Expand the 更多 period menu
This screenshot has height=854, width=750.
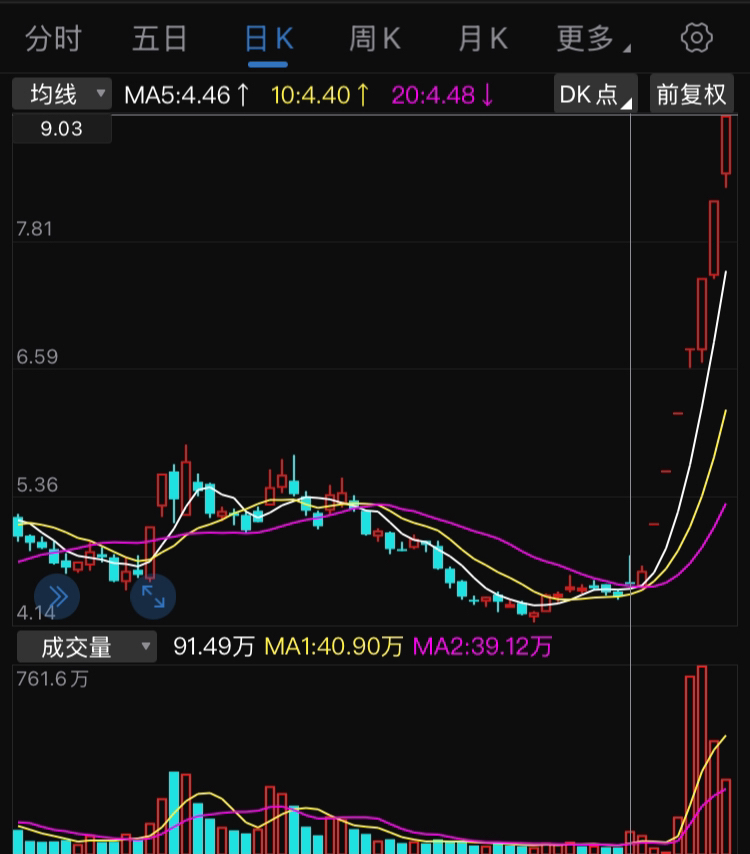click(x=593, y=39)
